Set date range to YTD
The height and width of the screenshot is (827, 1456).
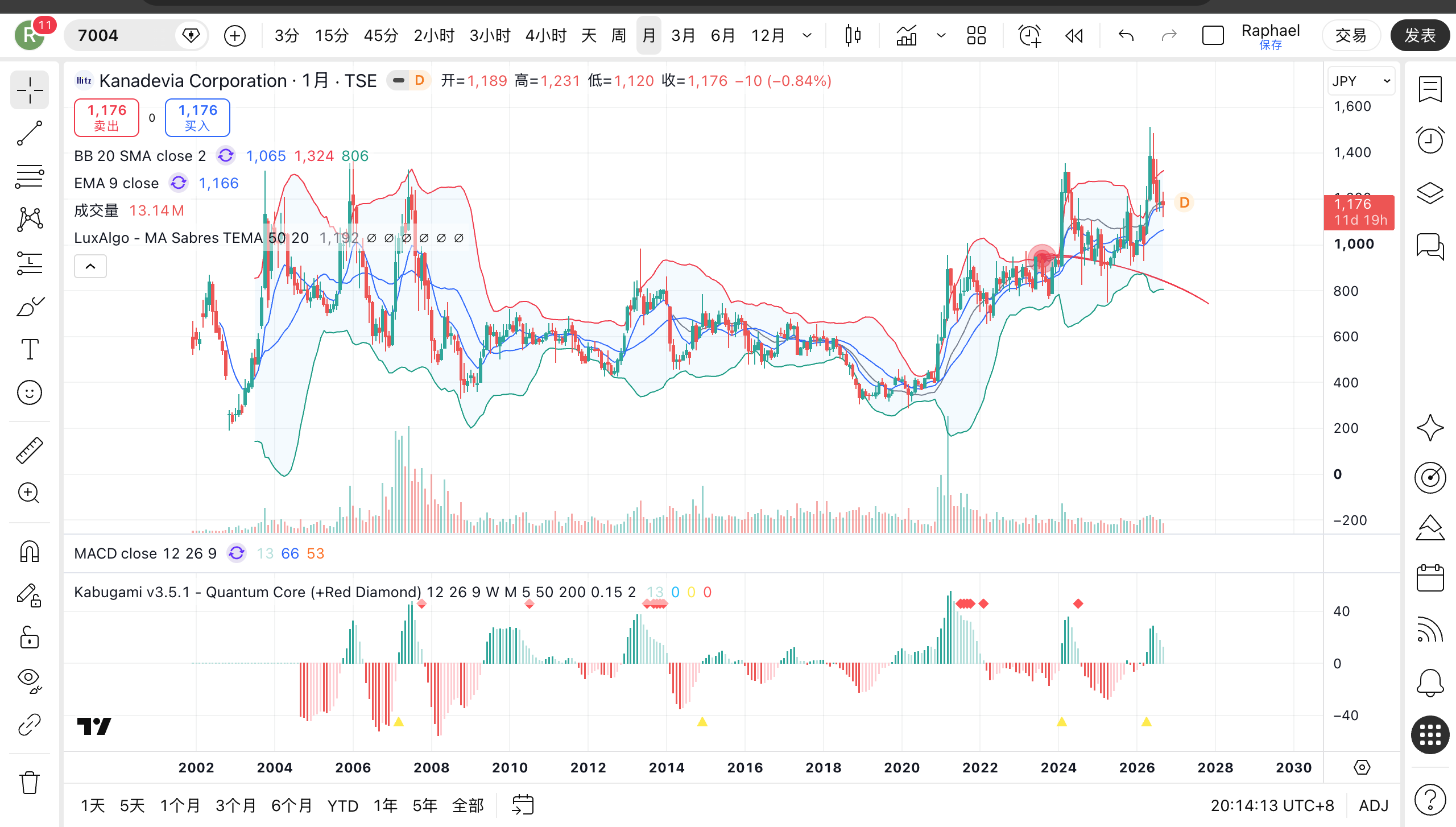point(343,805)
